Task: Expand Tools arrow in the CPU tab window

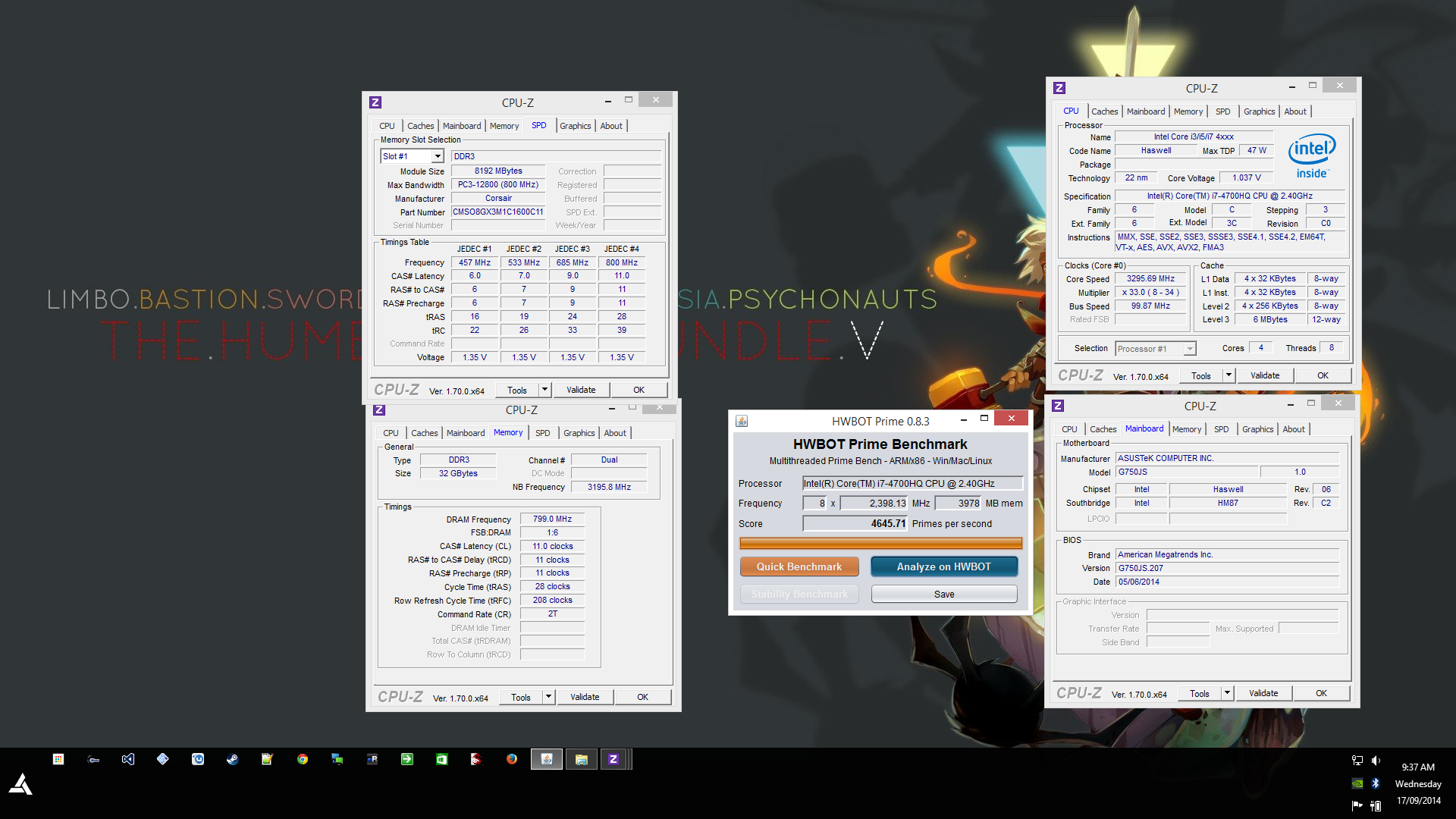Action: [x=1228, y=375]
